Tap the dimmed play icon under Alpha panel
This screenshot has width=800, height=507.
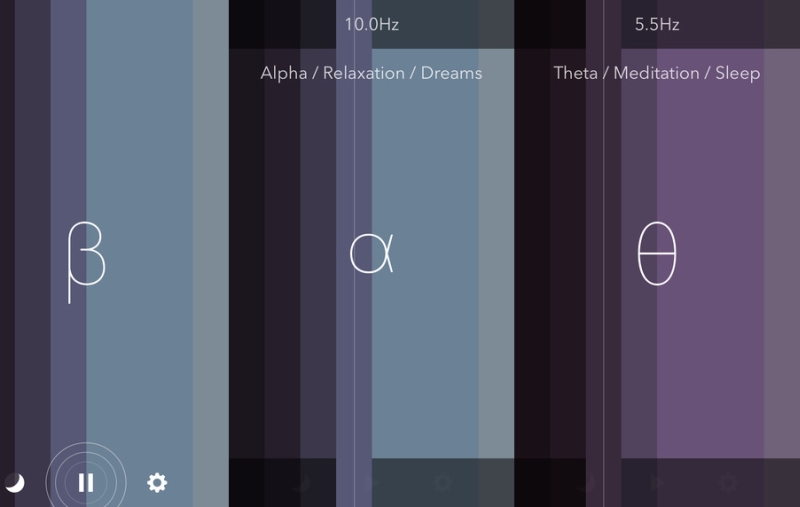click(x=372, y=483)
